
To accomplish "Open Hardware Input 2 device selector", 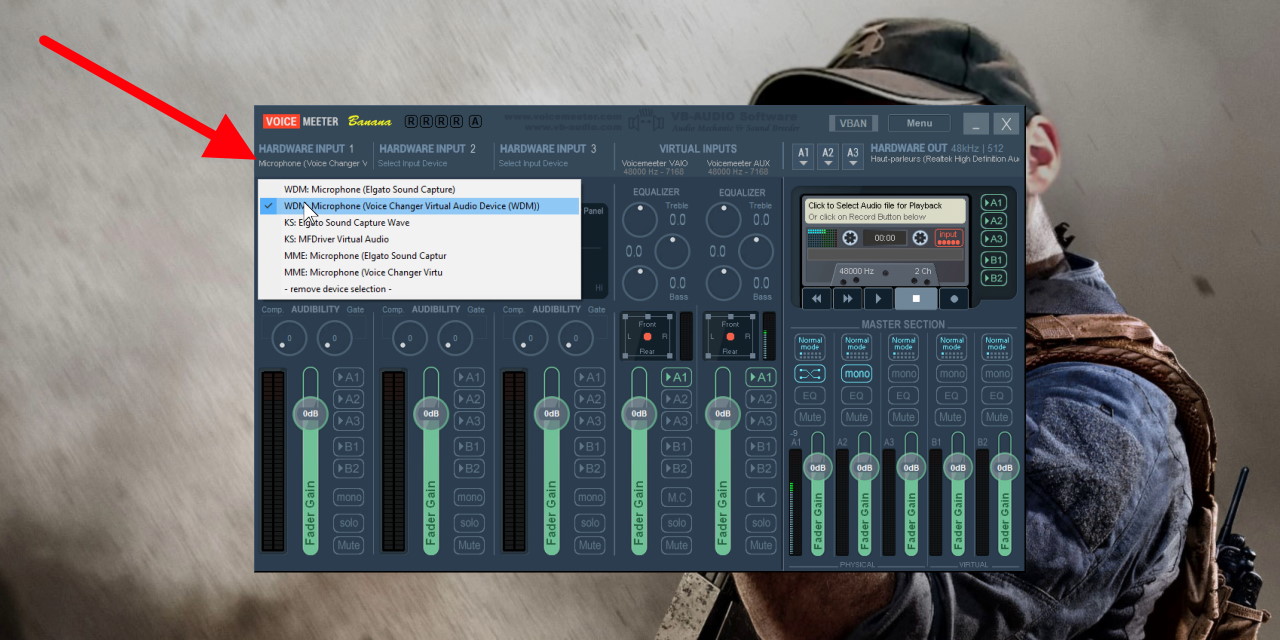I will 427,155.
